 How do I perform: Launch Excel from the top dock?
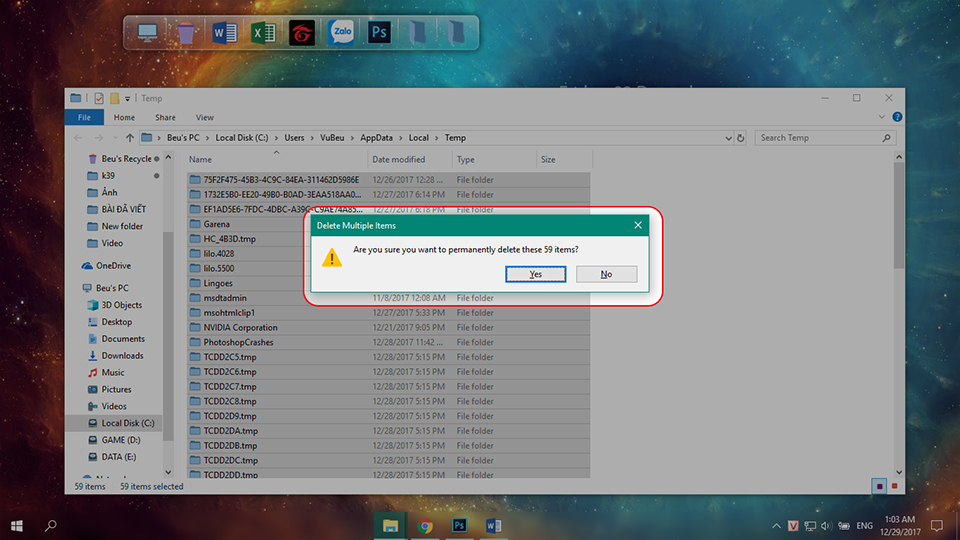point(263,32)
